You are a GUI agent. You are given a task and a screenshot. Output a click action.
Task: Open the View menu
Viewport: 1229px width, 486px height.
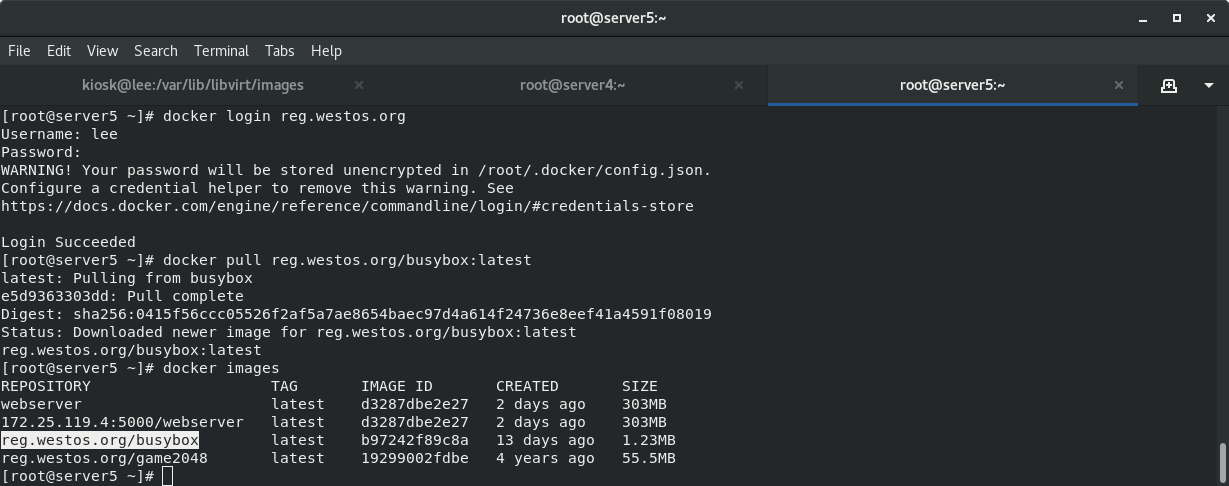coord(102,50)
